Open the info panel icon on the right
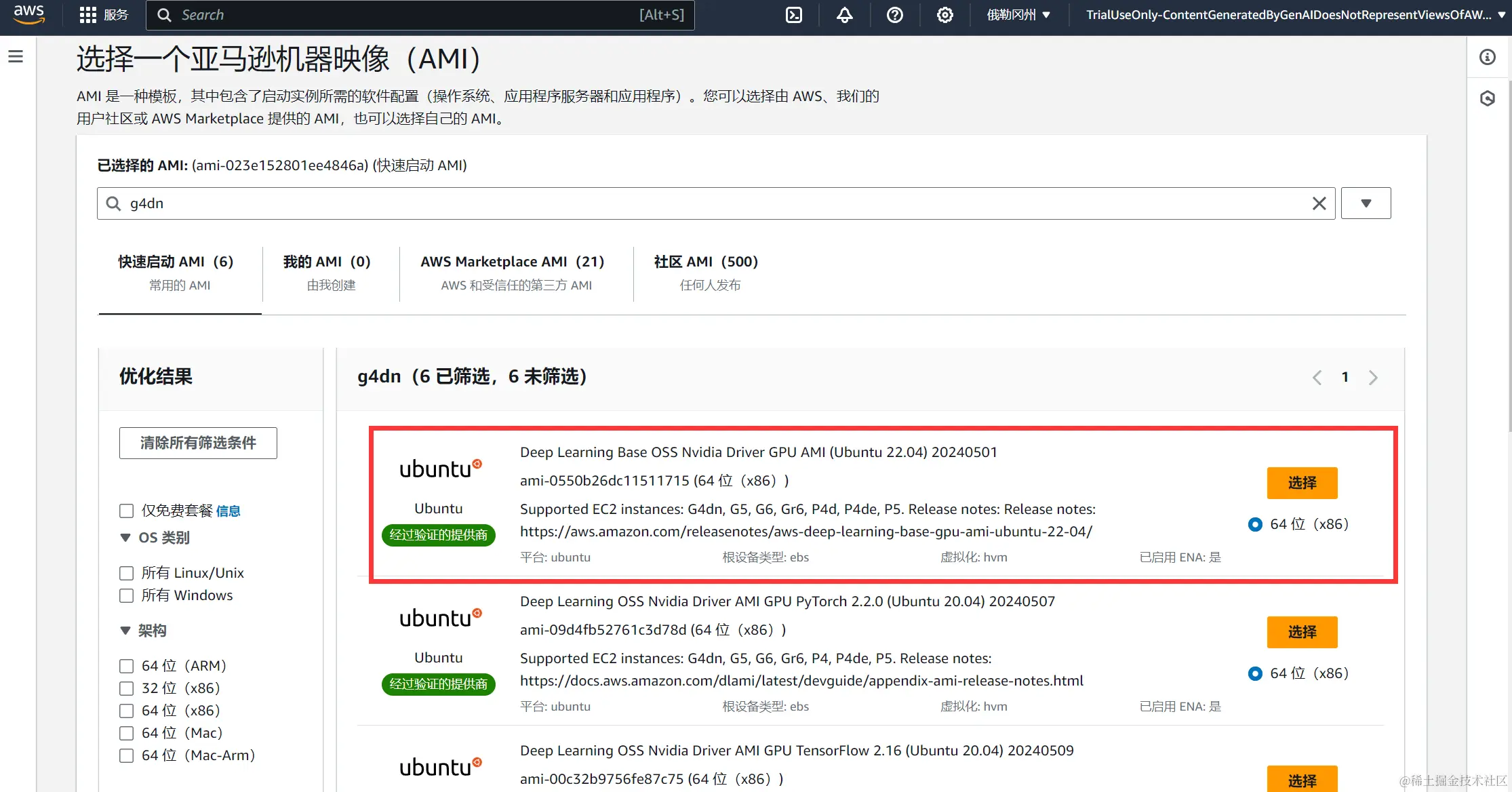The image size is (1512, 792). tap(1488, 57)
